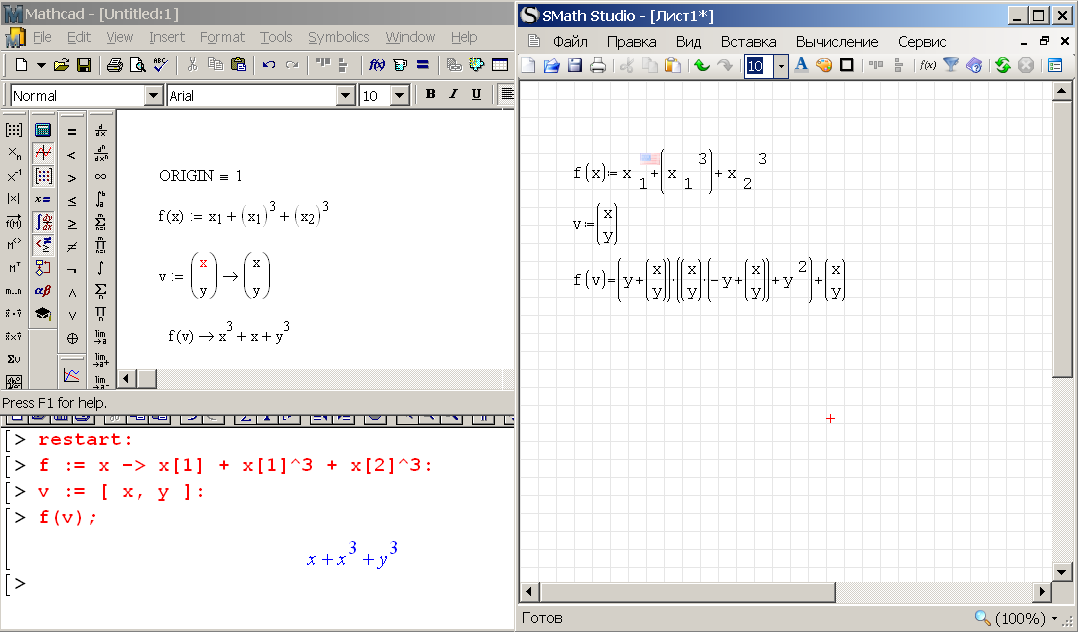Click SMath text color icon

(x=801, y=66)
